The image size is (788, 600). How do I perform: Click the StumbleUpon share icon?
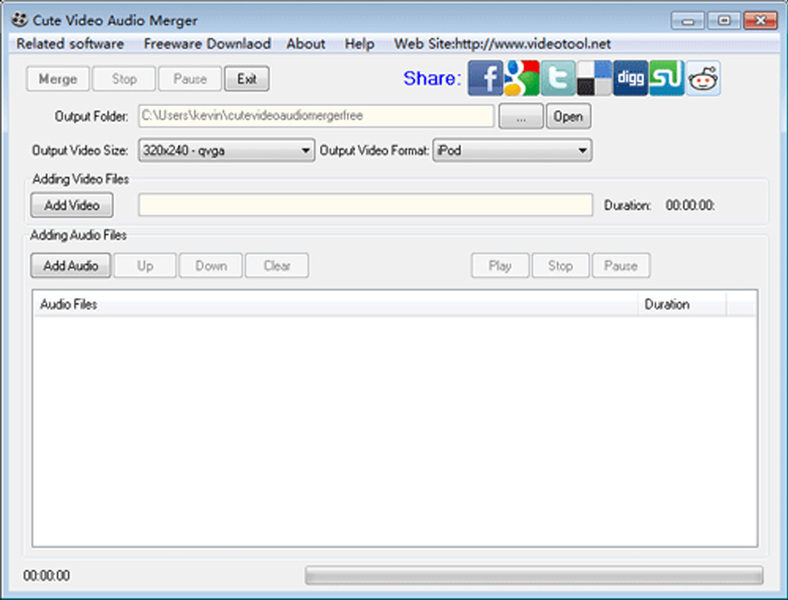click(x=666, y=78)
